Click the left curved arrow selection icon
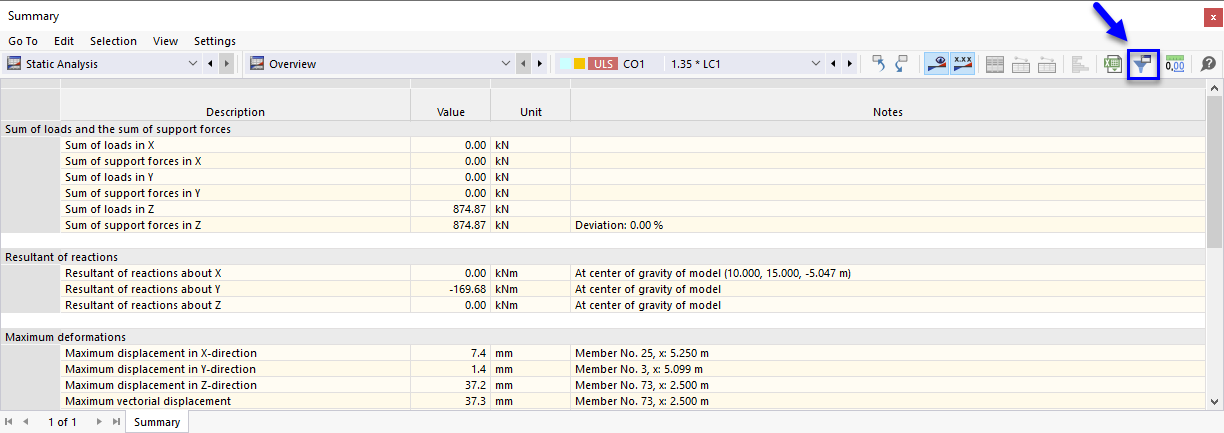The image size is (1224, 433). [879, 63]
